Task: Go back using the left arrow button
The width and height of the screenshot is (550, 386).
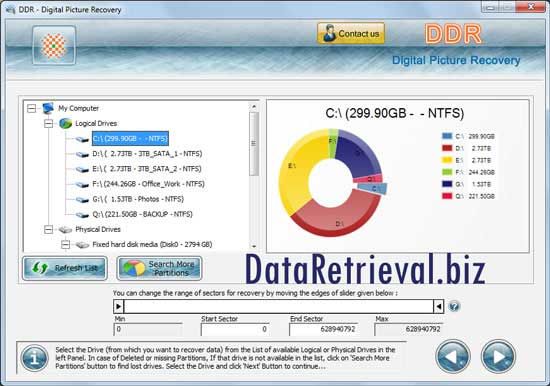Action: pos(452,357)
